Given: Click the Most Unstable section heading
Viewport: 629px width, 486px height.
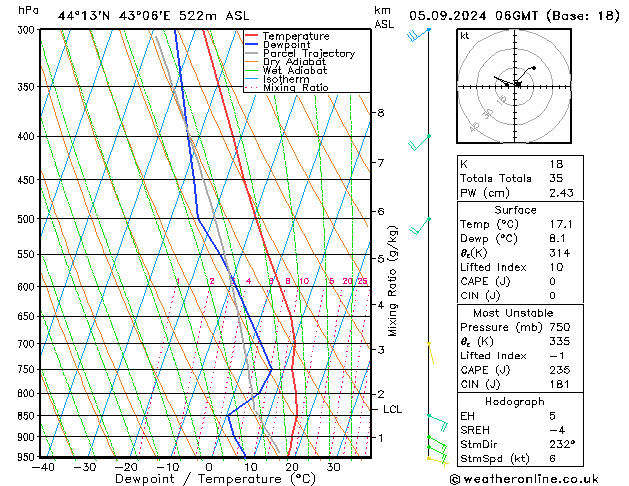Looking at the screenshot, I should click(513, 313).
